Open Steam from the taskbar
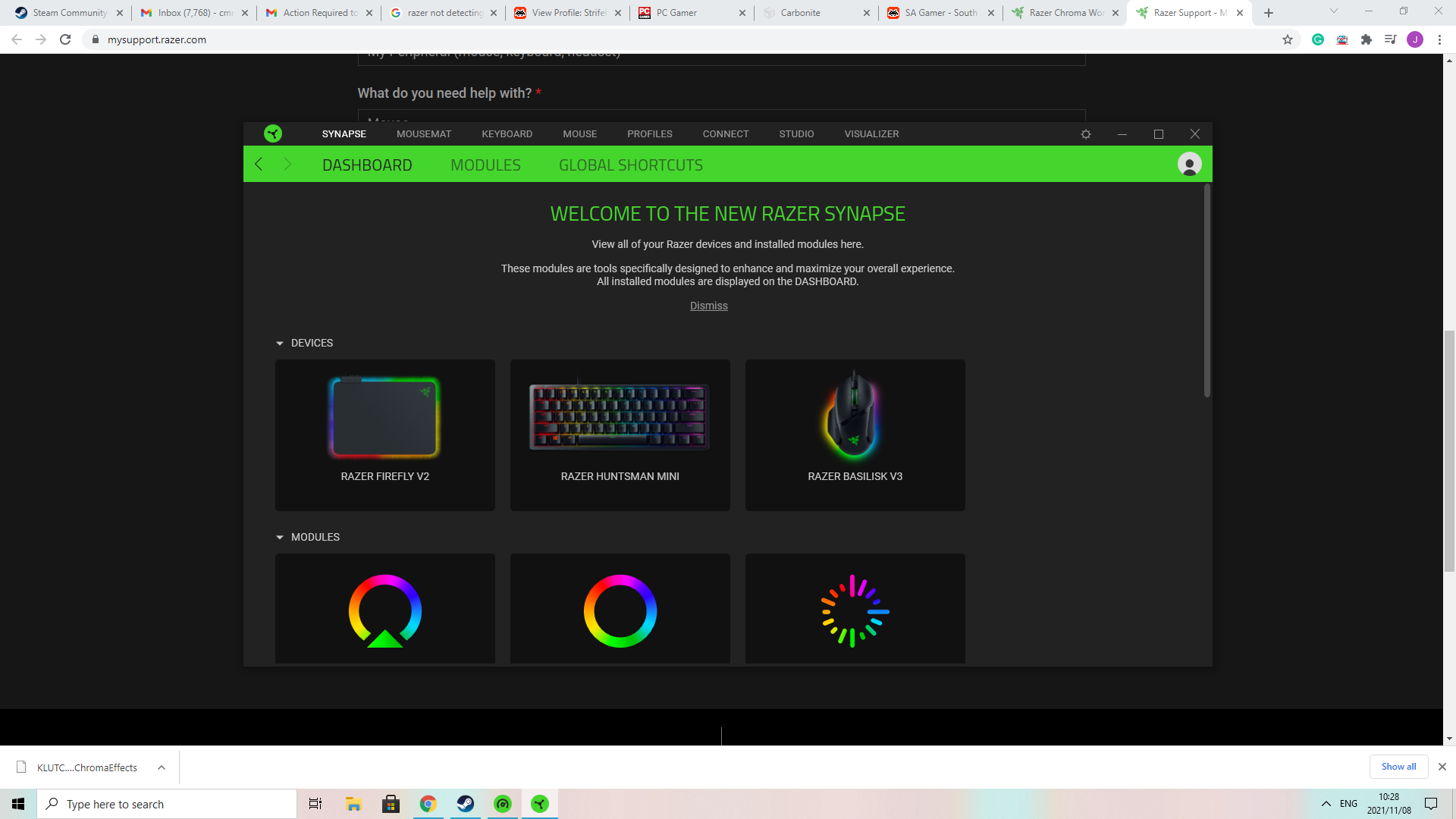 coord(466,804)
